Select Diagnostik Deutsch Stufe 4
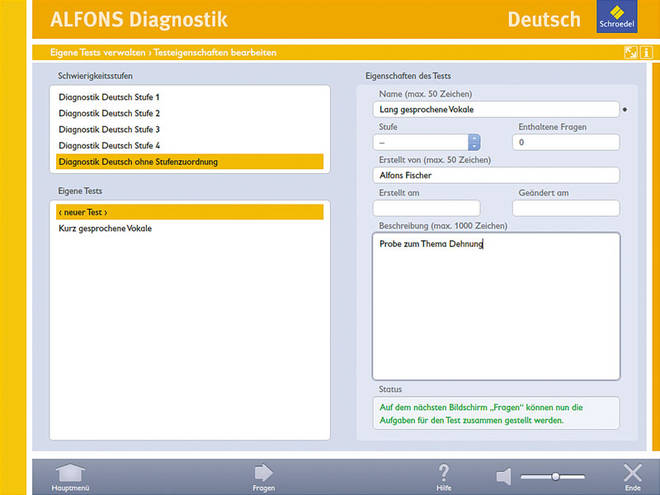The width and height of the screenshot is (660, 495). click(x=190, y=146)
